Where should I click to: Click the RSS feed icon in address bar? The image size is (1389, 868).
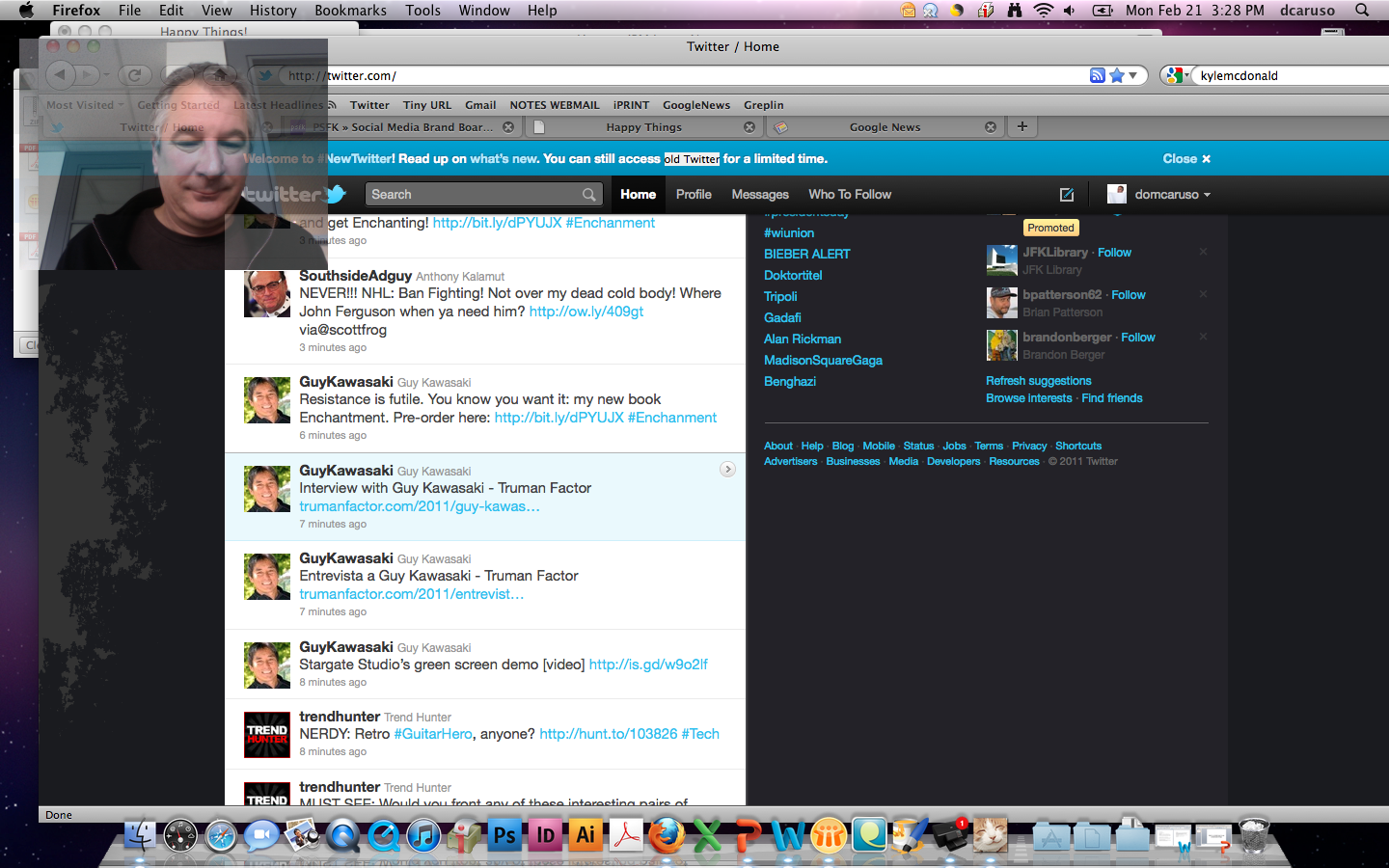(x=1097, y=75)
